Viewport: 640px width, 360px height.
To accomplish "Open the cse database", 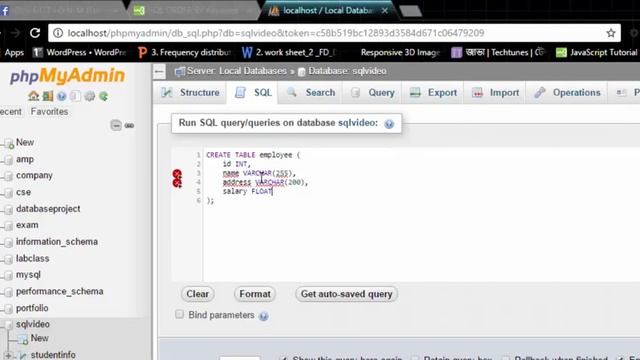I will [x=23, y=192].
